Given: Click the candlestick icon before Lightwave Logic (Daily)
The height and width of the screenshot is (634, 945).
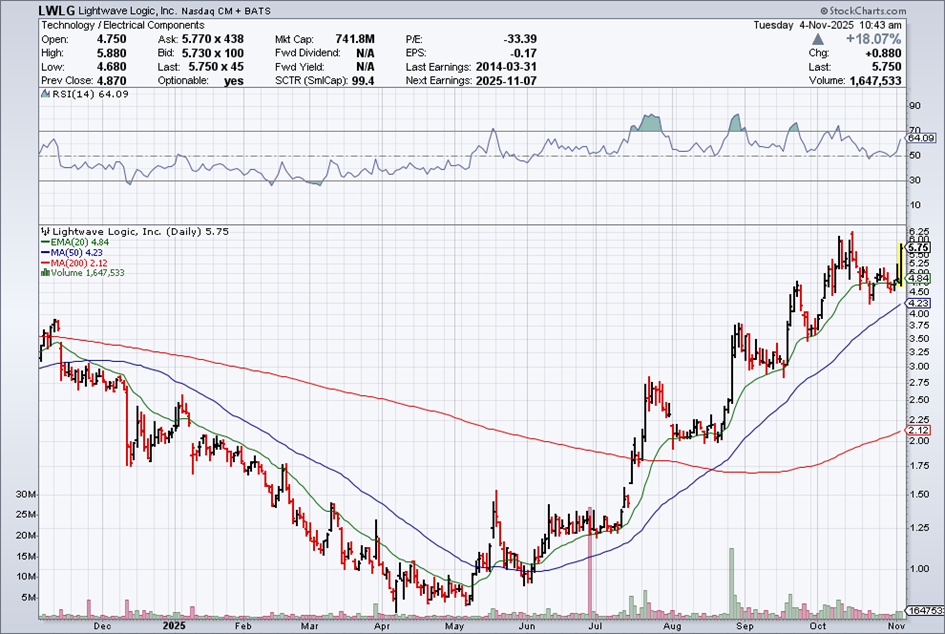Looking at the screenshot, I should 45,231.
